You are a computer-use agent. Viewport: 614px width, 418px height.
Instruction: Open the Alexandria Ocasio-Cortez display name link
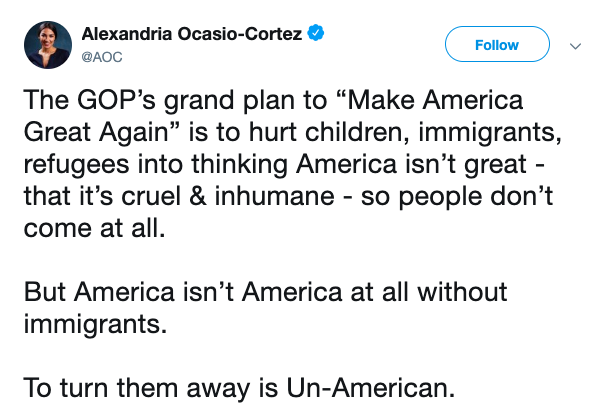click(x=193, y=36)
